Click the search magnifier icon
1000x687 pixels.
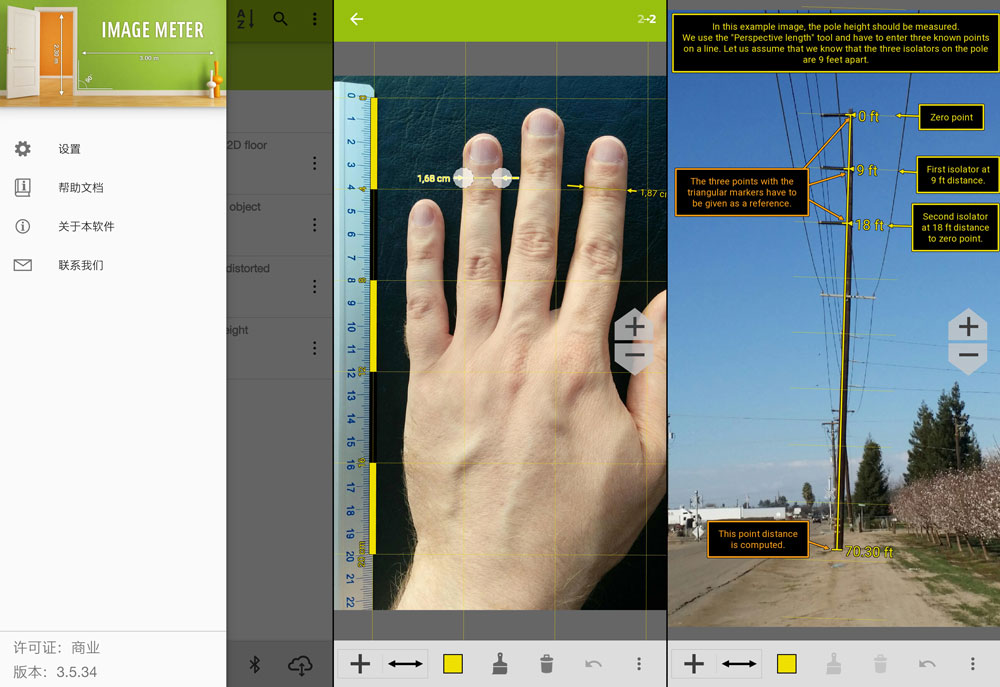pos(280,19)
